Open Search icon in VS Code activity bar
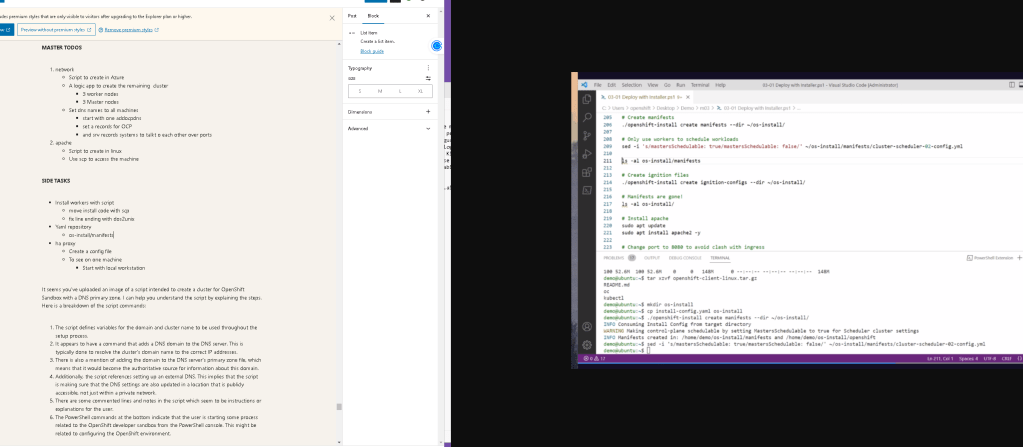Image resolution: width=1023 pixels, height=447 pixels. point(587,117)
